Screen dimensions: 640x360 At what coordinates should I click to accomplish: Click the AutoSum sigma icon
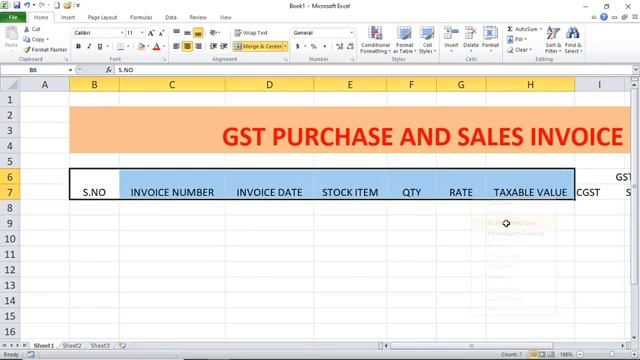coord(510,29)
